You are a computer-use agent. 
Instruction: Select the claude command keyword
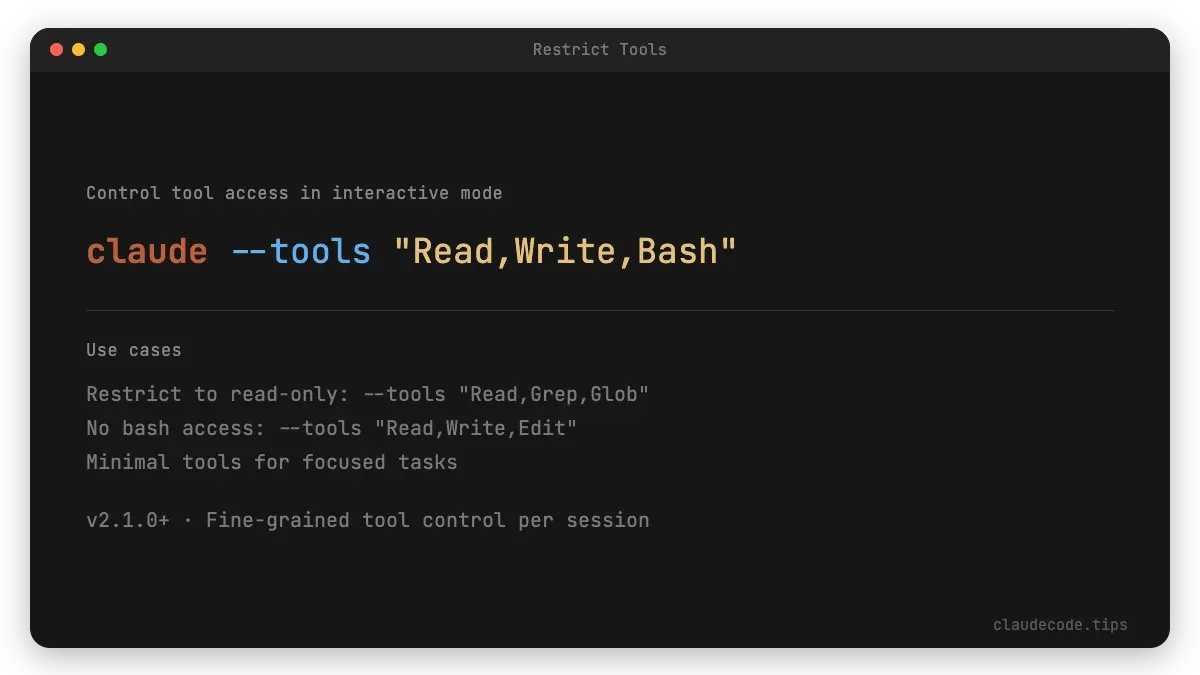coord(146,251)
